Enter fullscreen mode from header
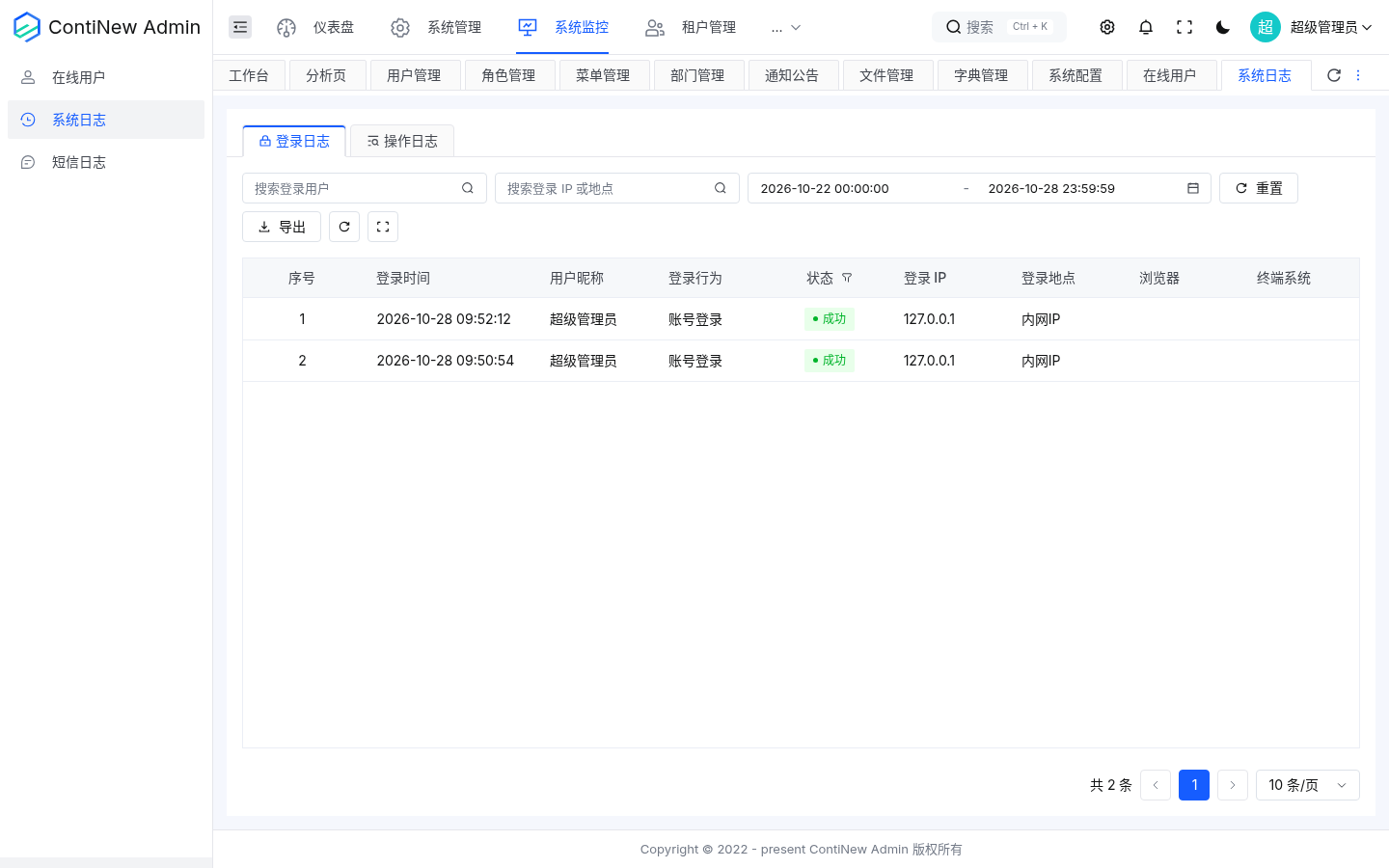The height and width of the screenshot is (868, 1389). [1185, 27]
